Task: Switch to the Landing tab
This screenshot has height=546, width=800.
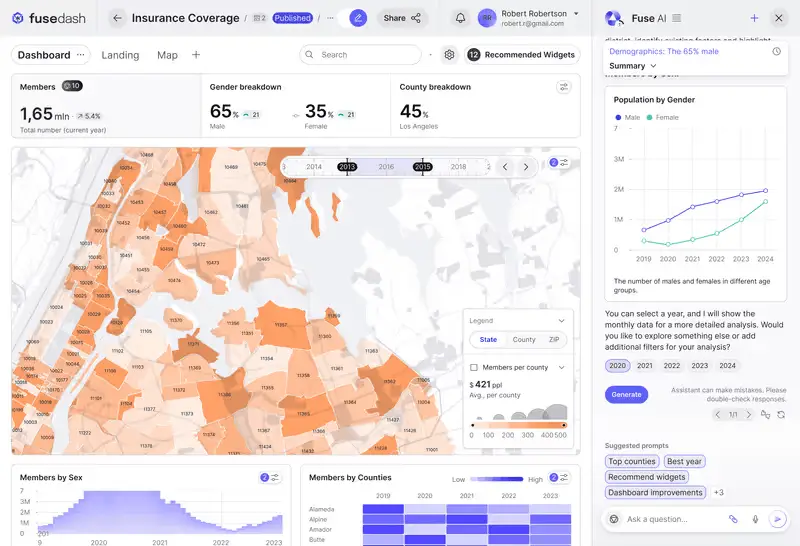Action: tap(120, 55)
